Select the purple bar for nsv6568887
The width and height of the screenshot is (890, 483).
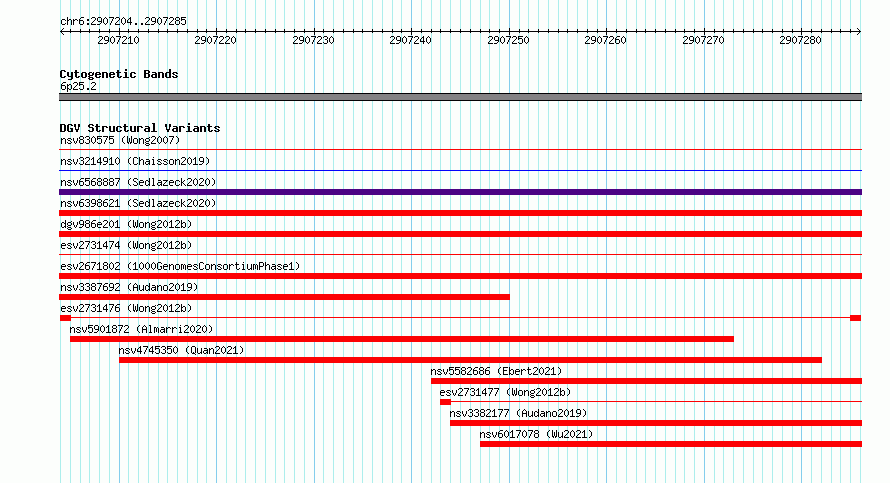(460, 192)
